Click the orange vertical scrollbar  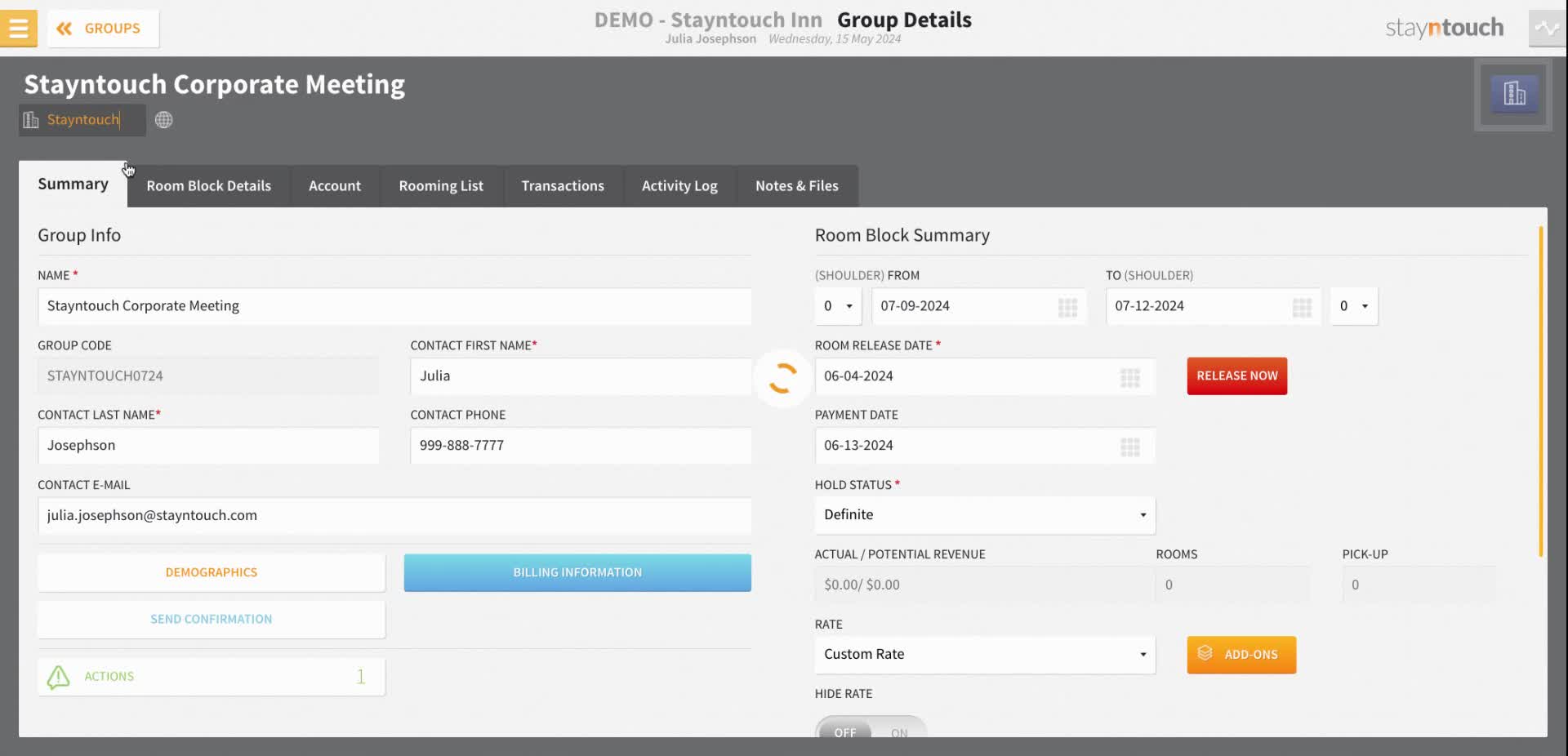1541,392
